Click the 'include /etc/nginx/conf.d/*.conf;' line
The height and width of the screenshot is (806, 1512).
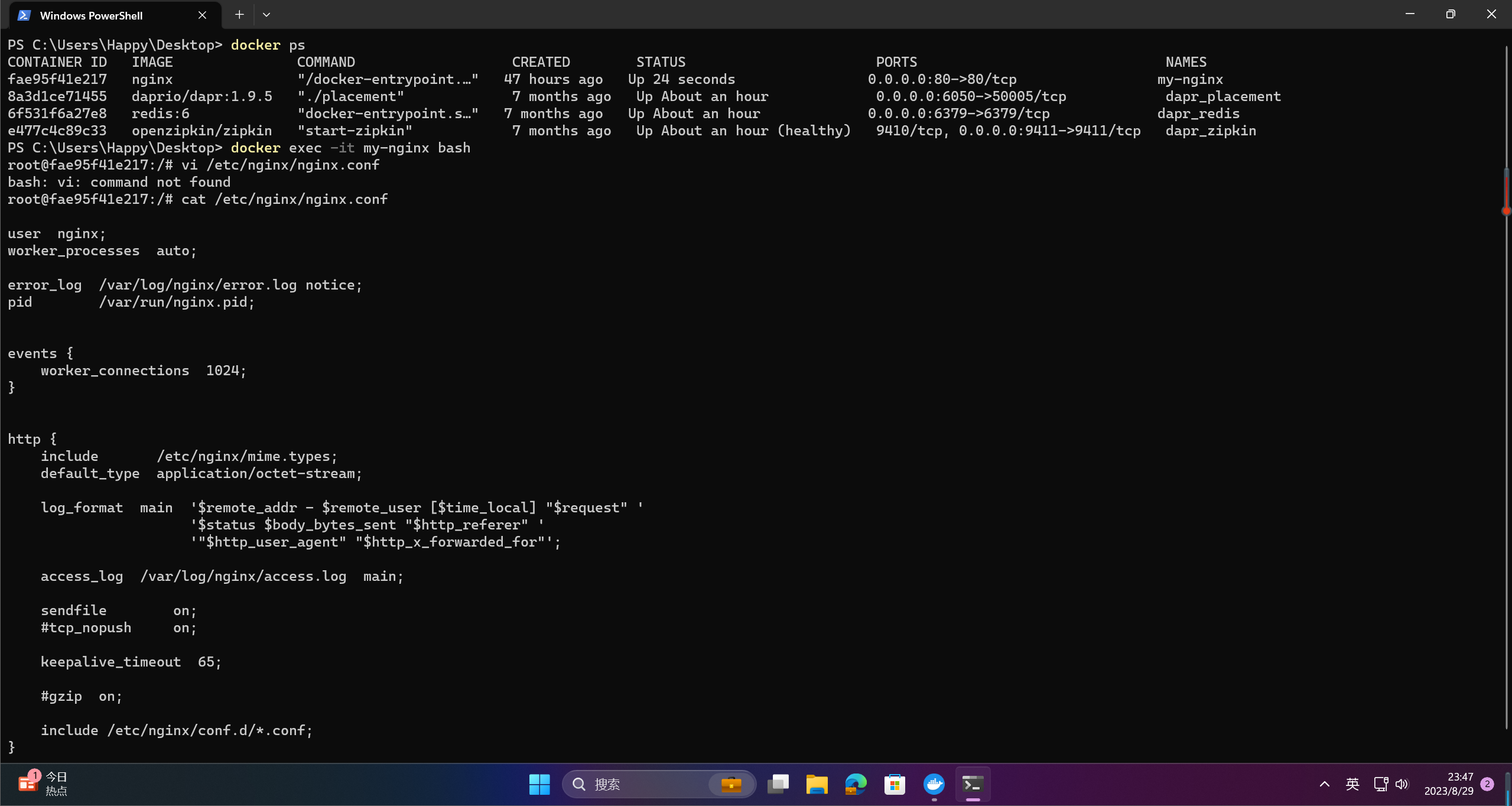coord(177,730)
